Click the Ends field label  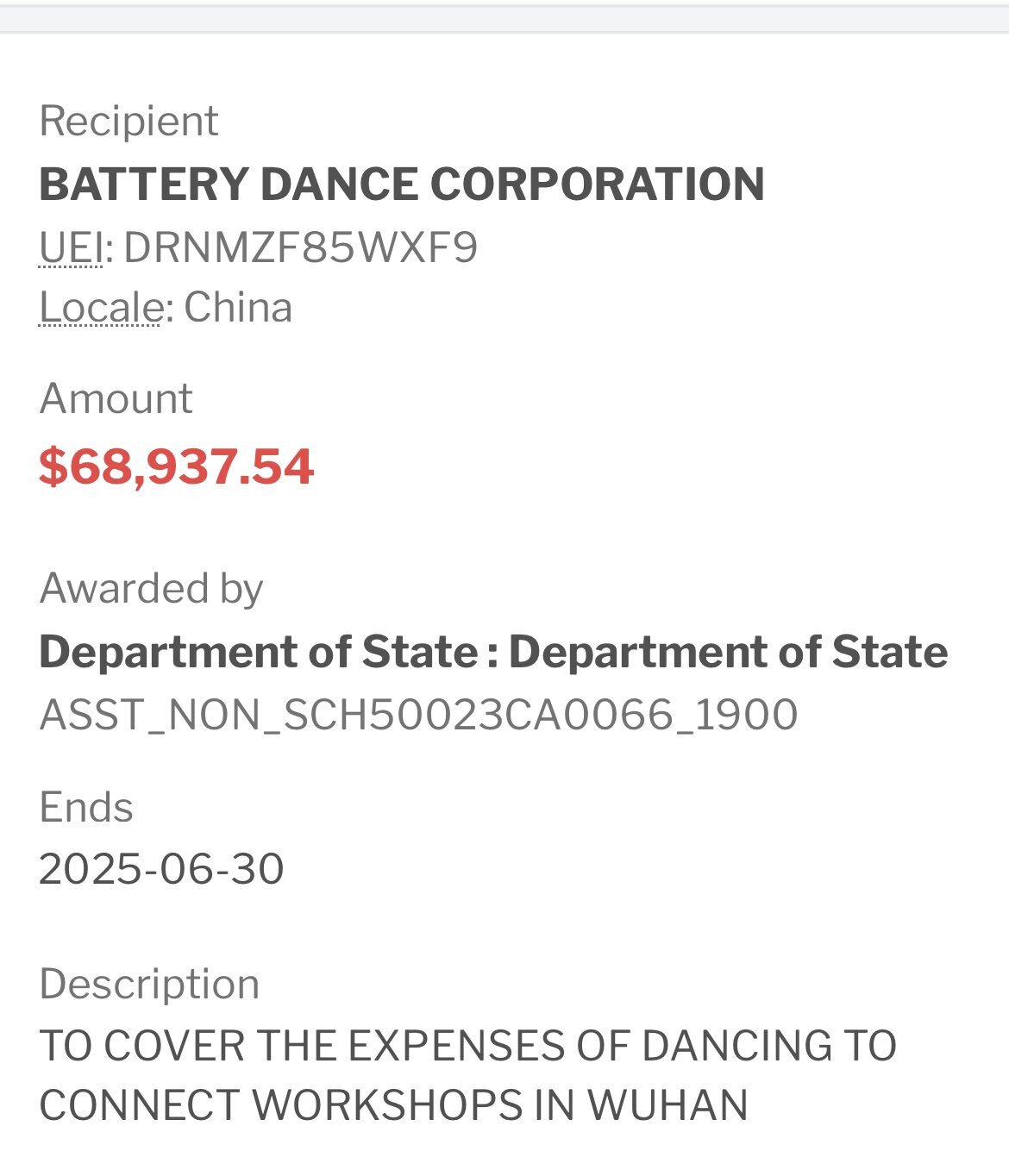[x=86, y=808]
